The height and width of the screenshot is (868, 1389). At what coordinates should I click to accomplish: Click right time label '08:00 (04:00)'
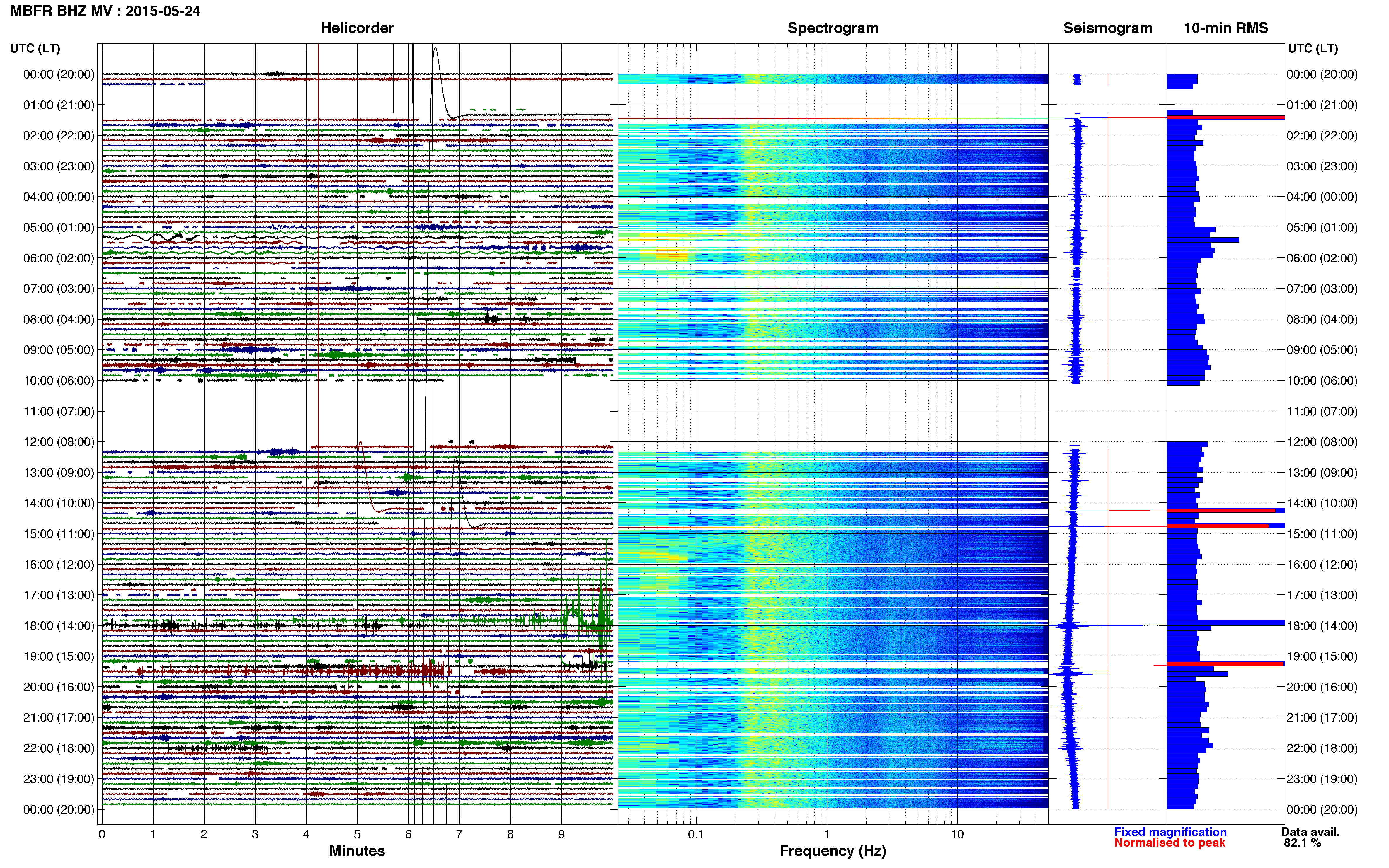pyautogui.click(x=1322, y=319)
